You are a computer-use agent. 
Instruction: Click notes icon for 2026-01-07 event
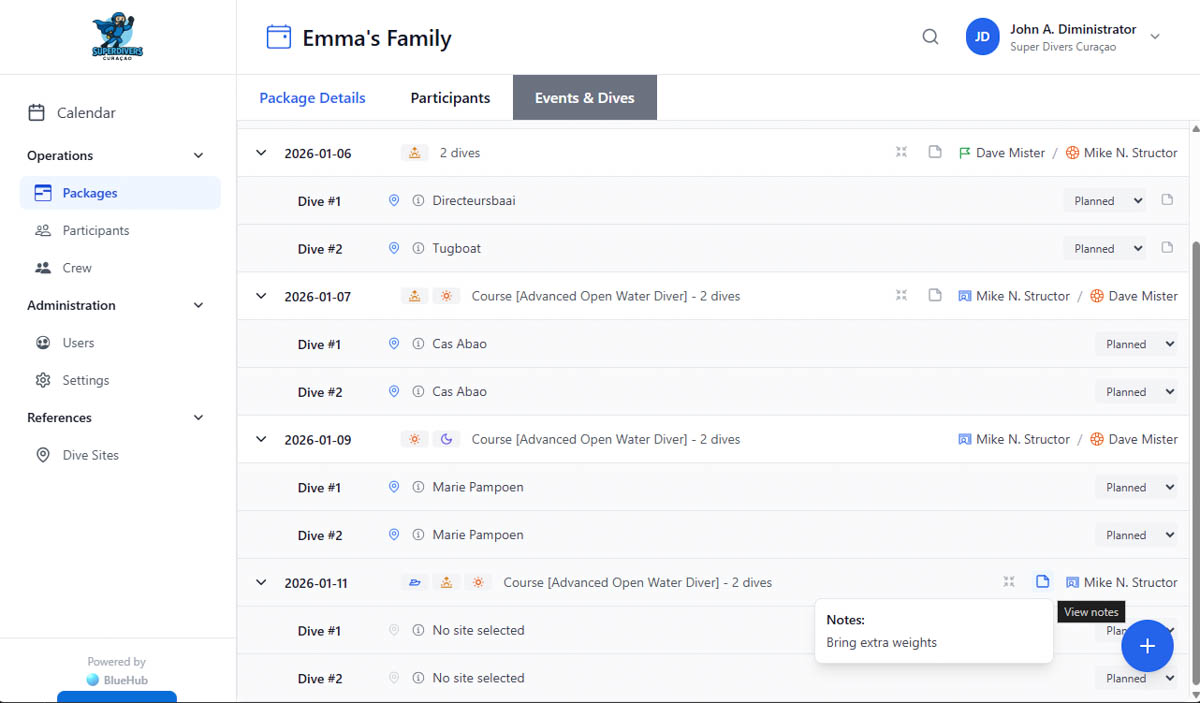pyautogui.click(x=935, y=296)
